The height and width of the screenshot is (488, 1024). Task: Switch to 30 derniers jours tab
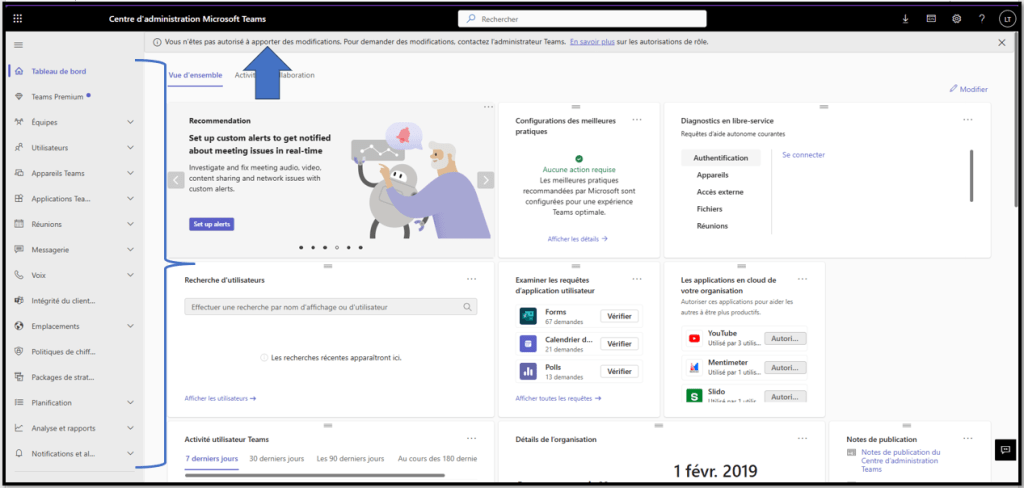(275, 458)
